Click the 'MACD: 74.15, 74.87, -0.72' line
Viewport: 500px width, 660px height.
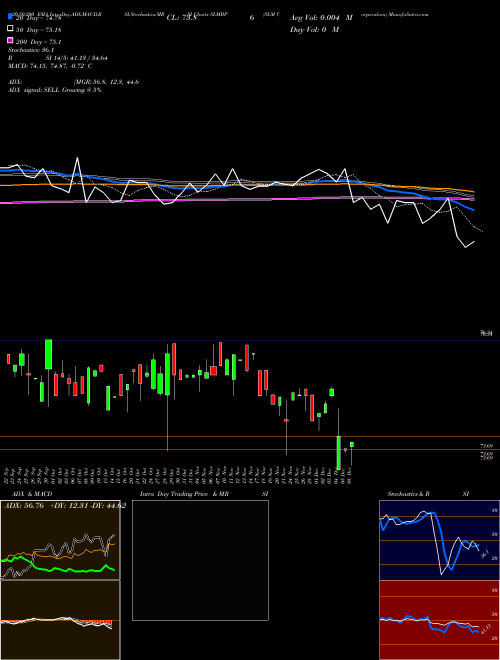point(50,66)
